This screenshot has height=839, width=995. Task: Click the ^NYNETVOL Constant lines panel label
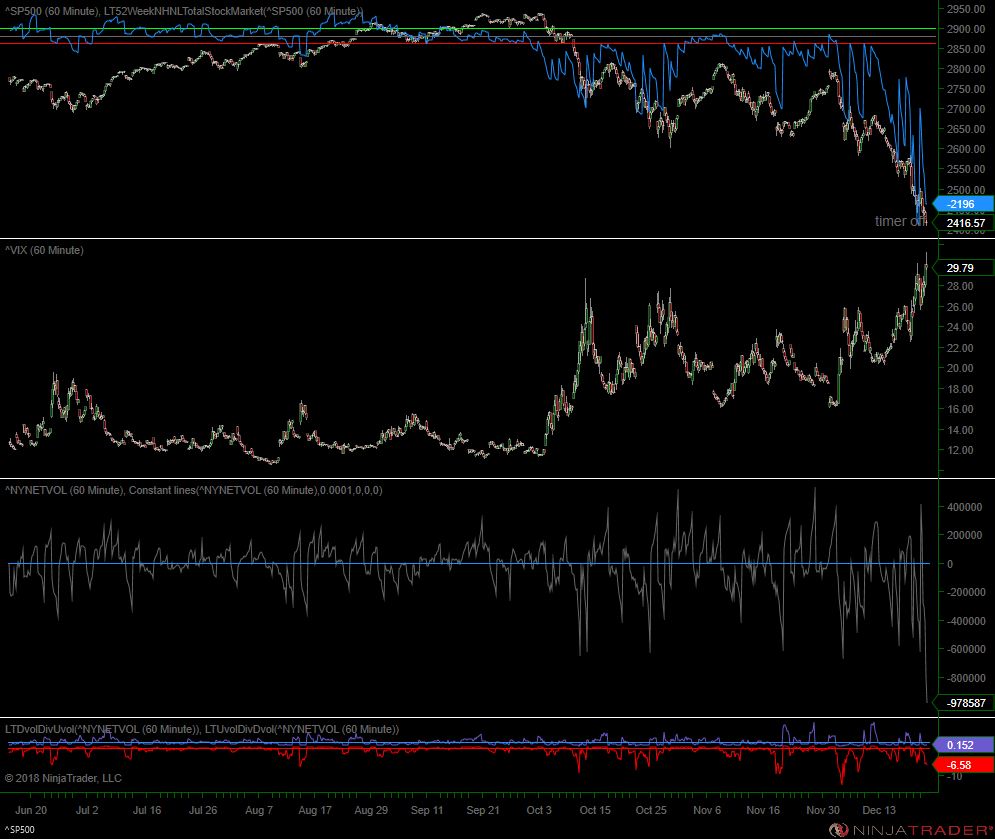point(194,490)
